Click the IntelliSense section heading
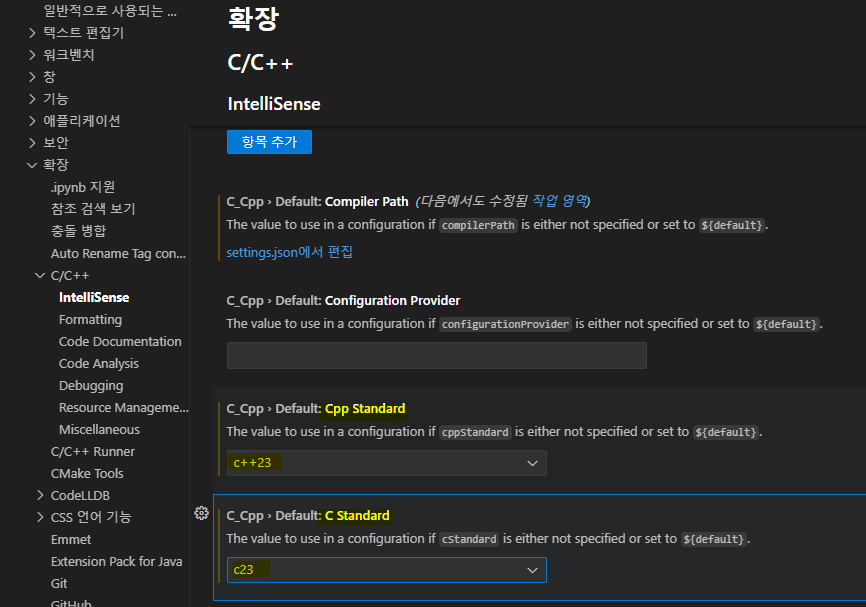This screenshot has width=866, height=607. pos(274,104)
